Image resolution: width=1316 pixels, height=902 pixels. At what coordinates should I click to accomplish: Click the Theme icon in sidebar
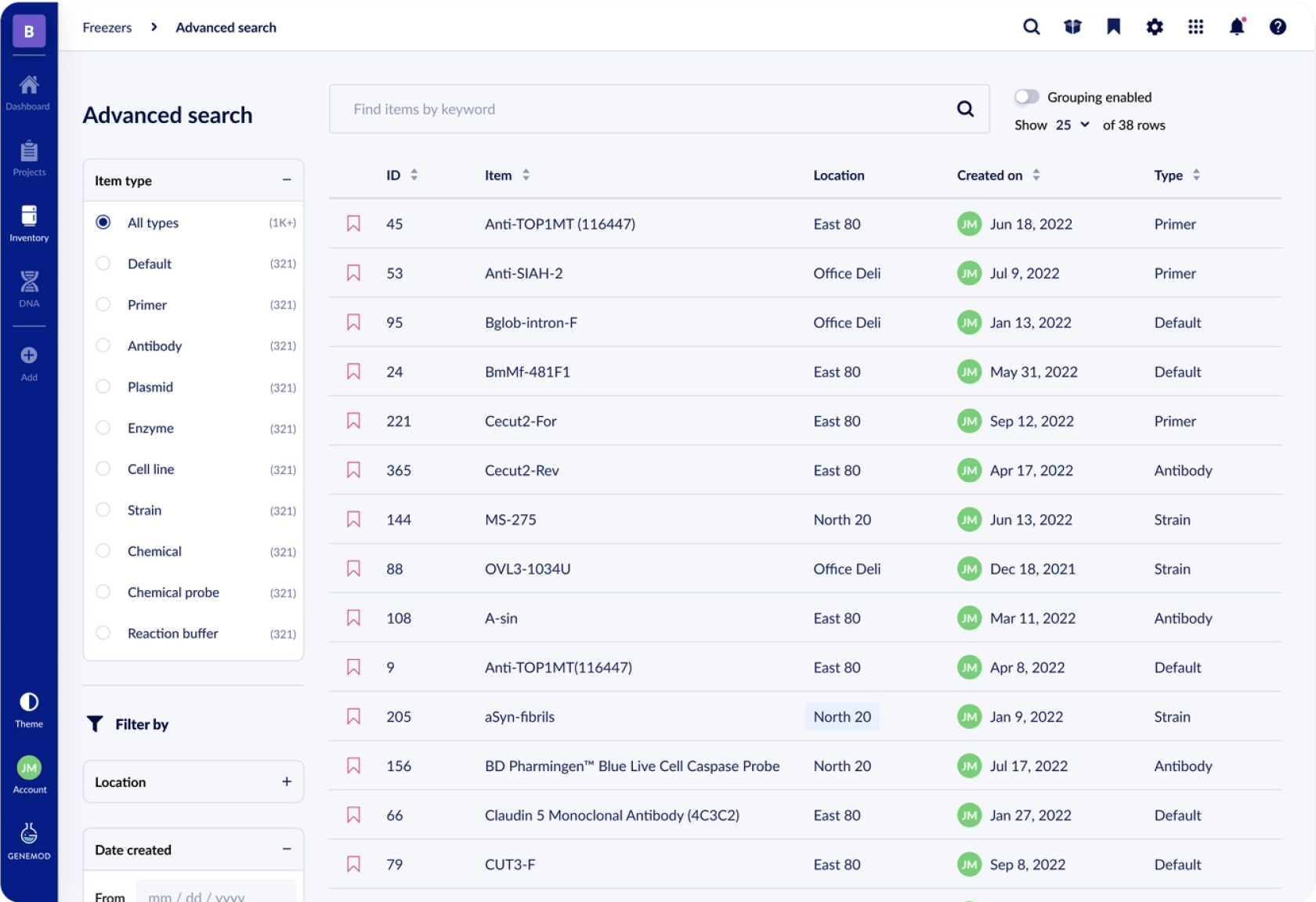29,709
